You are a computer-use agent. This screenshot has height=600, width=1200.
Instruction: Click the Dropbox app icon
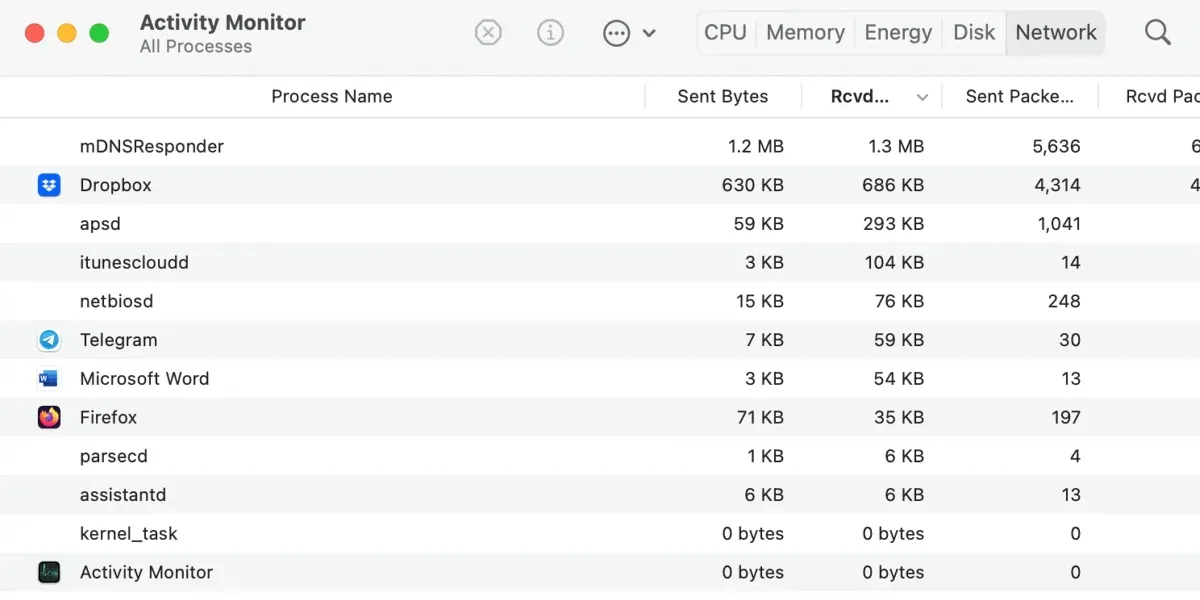point(48,185)
